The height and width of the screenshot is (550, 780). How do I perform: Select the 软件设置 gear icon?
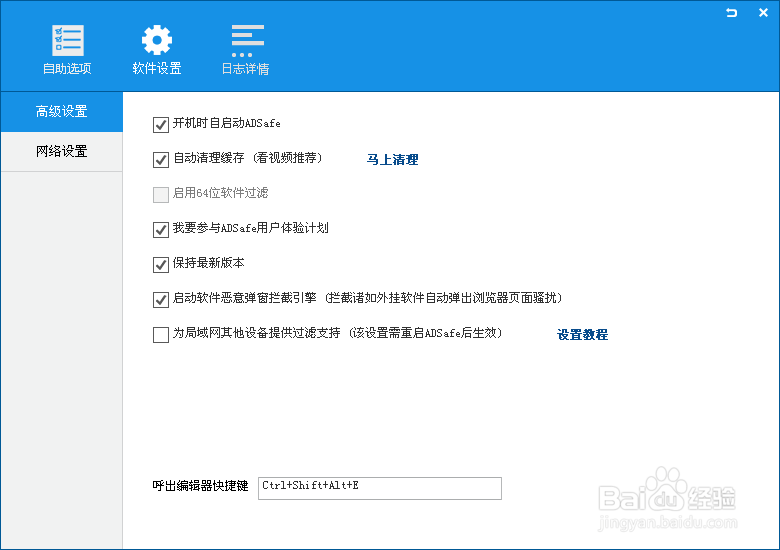coord(157,40)
